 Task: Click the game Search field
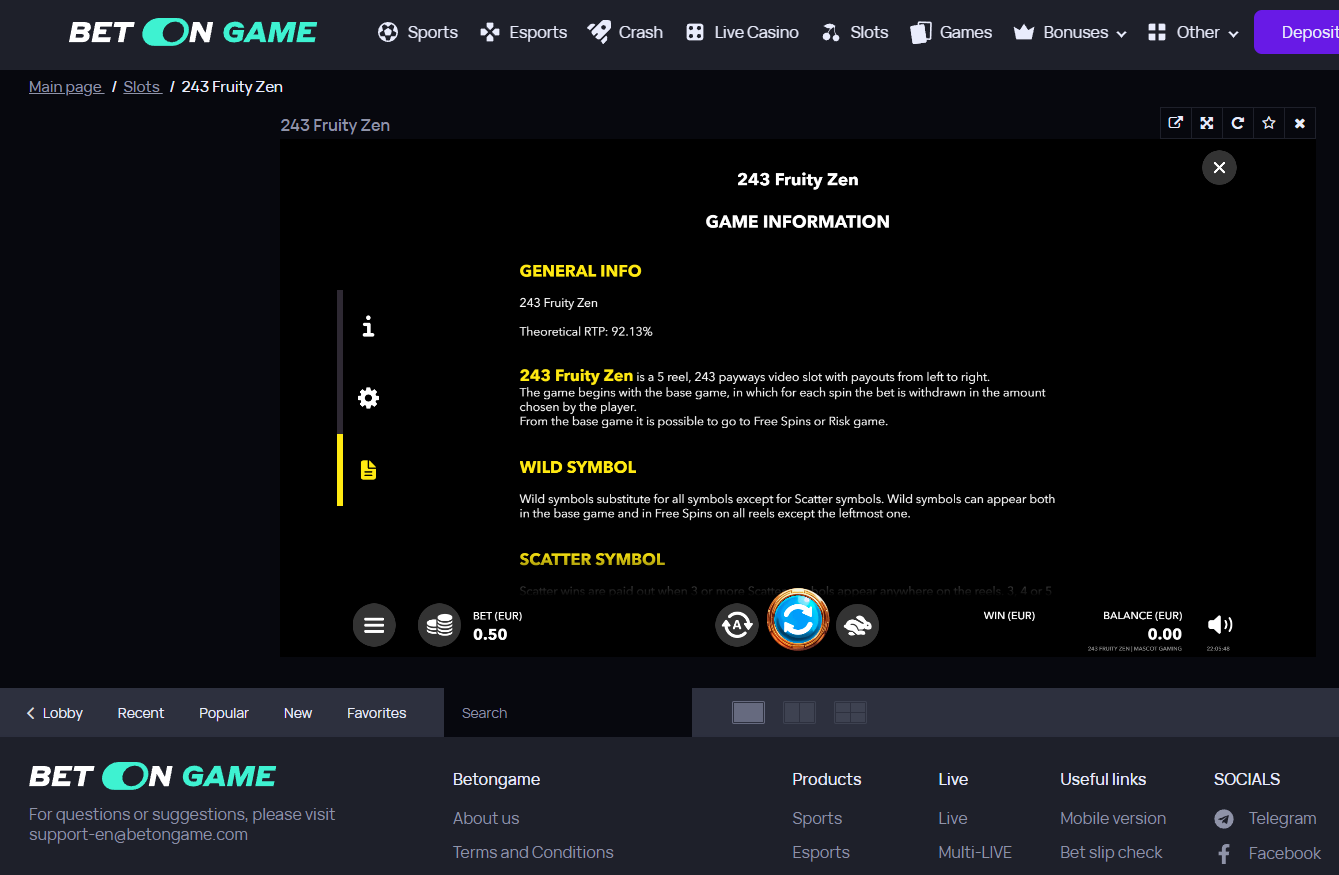click(568, 713)
